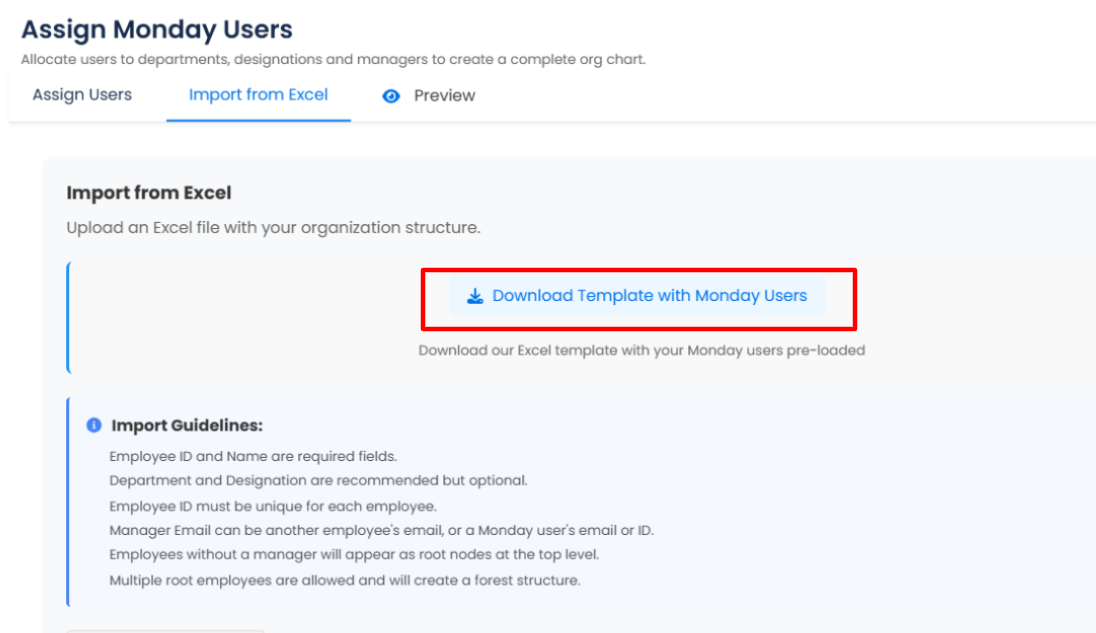The width and height of the screenshot is (1096, 633).
Task: Click guideline stating Employee ID must be unique
Action: point(273,506)
